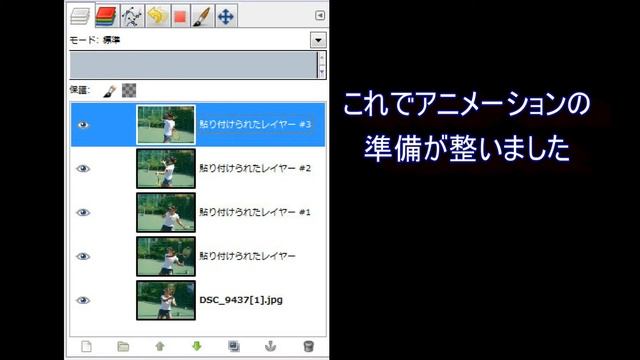Duplicate the selected layer
The image size is (640, 360).
tap(234, 347)
